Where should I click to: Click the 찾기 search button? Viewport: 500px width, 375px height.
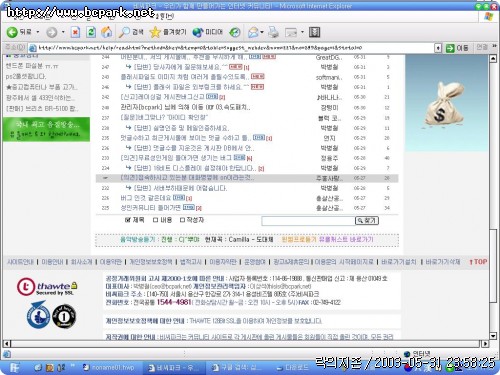pyautogui.click(x=367, y=221)
